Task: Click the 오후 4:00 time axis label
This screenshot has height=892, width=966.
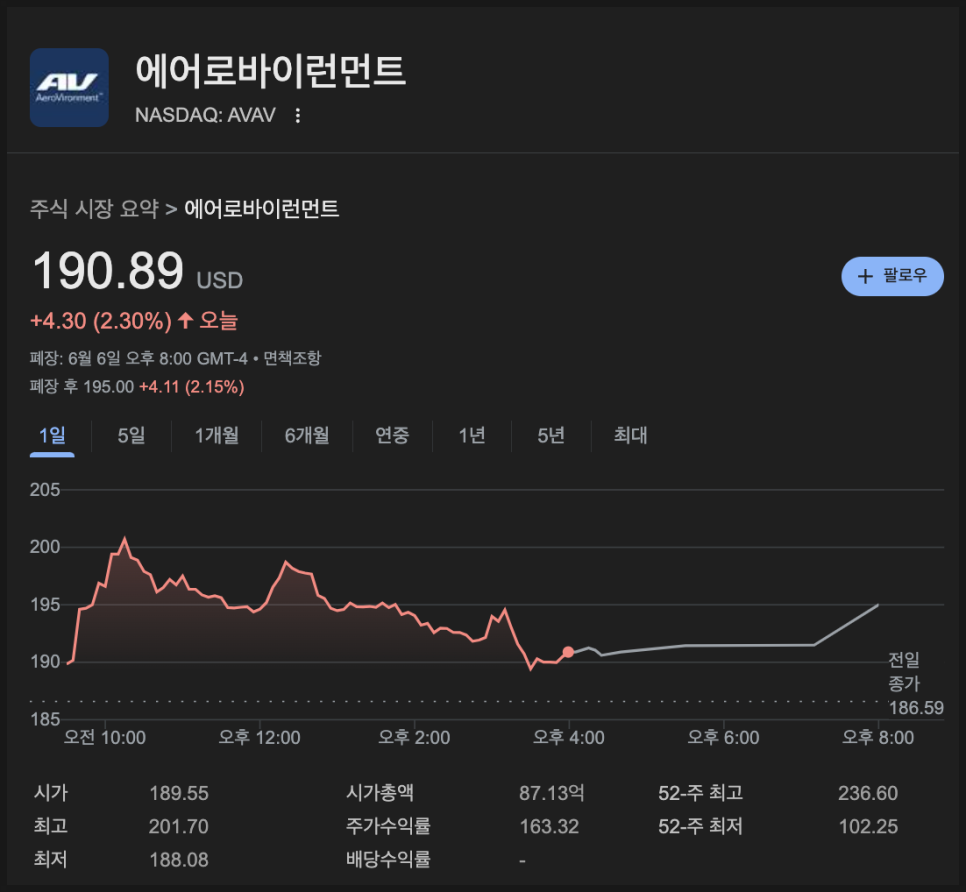Action: 568,737
